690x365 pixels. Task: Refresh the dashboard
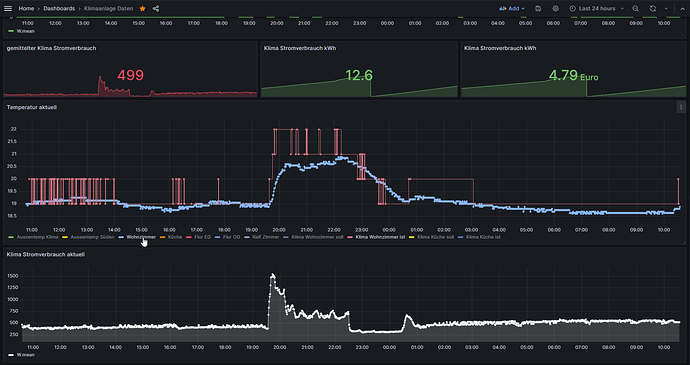coord(653,8)
